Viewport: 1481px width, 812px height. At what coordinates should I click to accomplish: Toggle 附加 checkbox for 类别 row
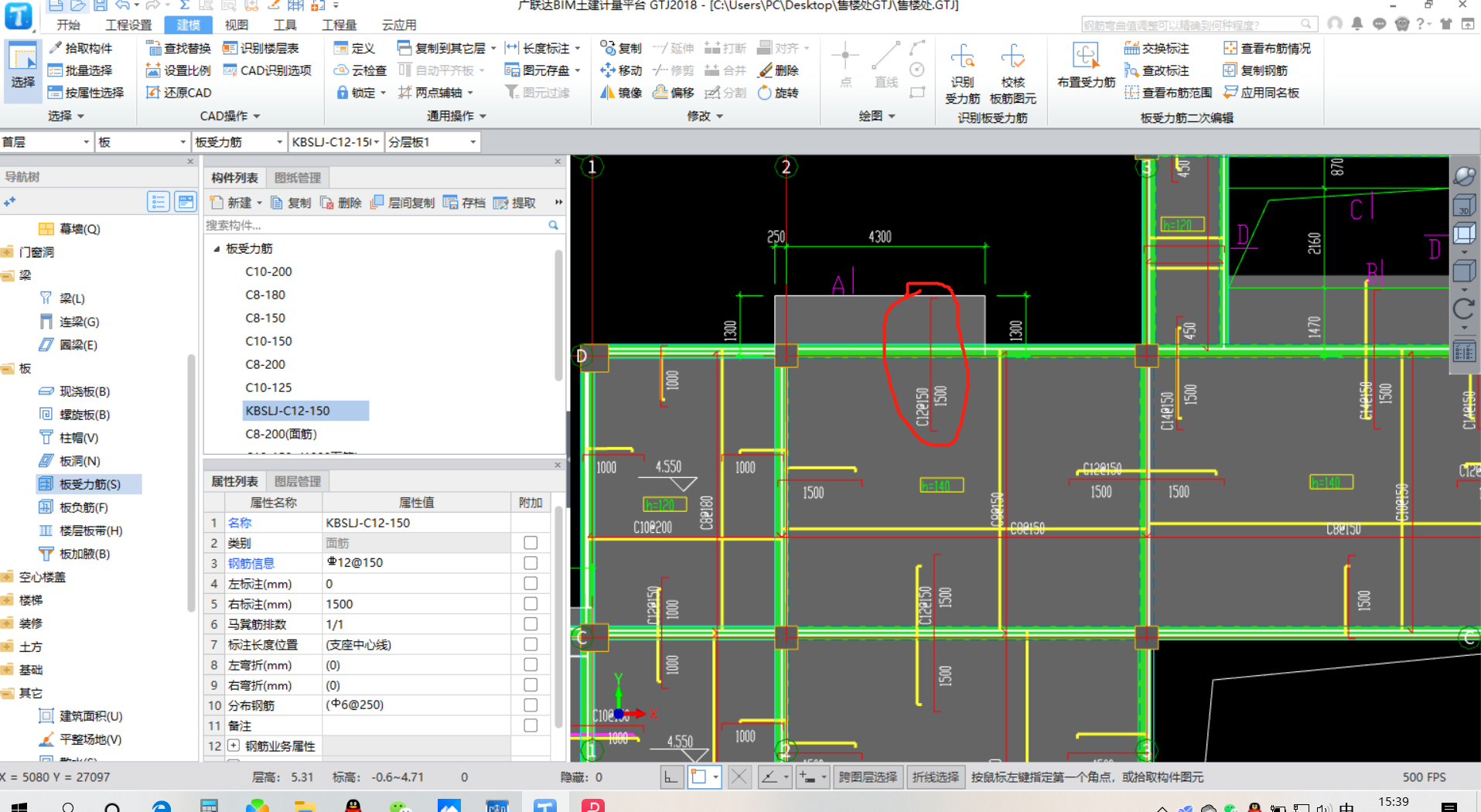(x=531, y=543)
